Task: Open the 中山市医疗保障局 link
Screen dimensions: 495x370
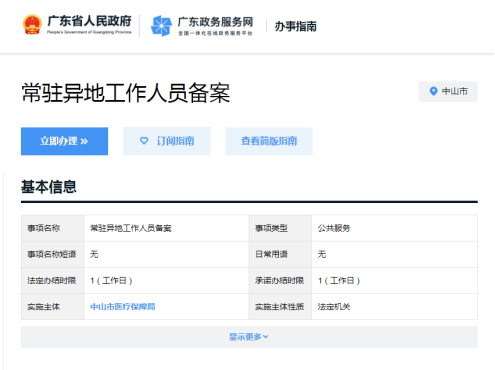Action: 123,307
